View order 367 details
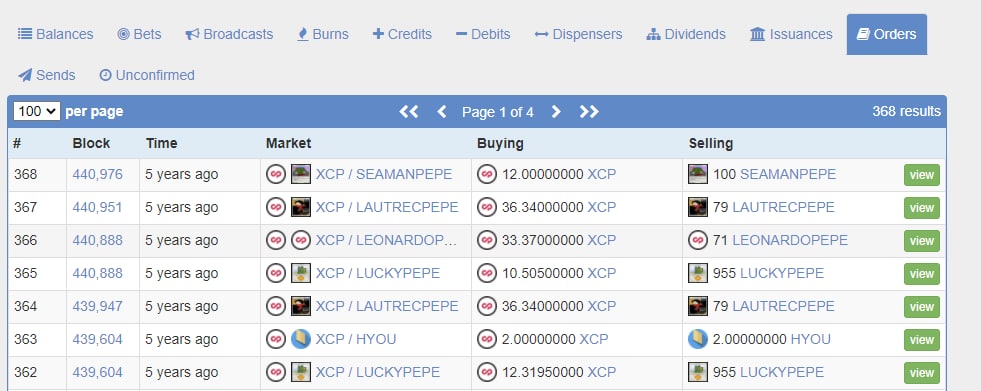 pyautogui.click(x=922, y=208)
